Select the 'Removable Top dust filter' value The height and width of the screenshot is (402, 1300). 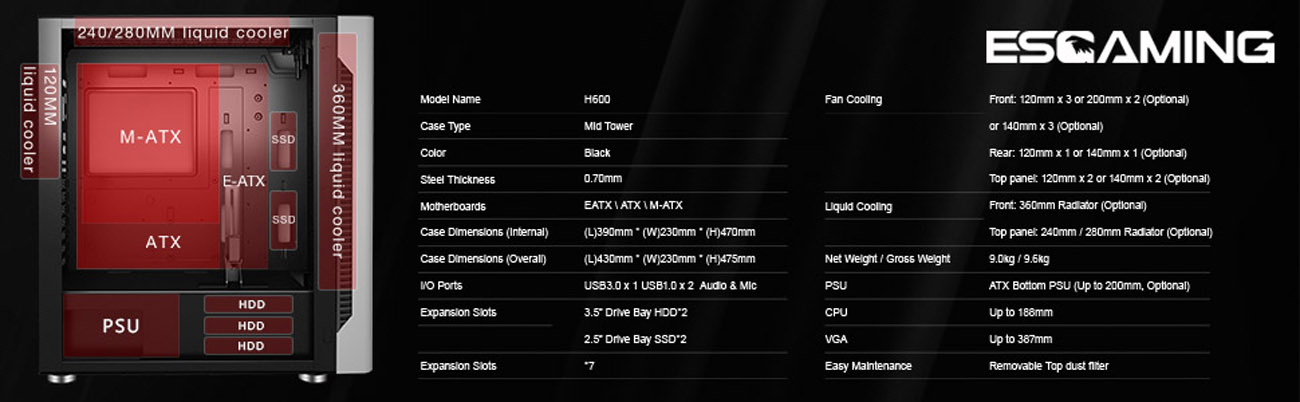point(1048,366)
